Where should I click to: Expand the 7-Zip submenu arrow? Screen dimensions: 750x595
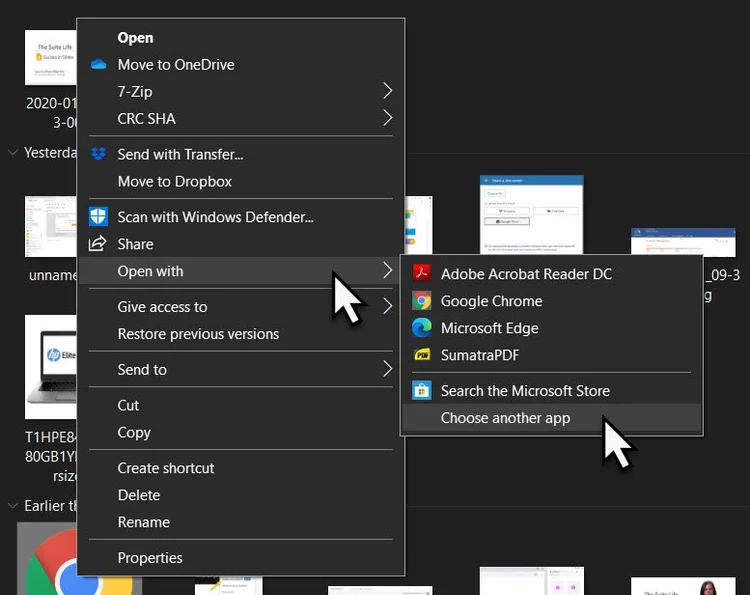pos(387,91)
